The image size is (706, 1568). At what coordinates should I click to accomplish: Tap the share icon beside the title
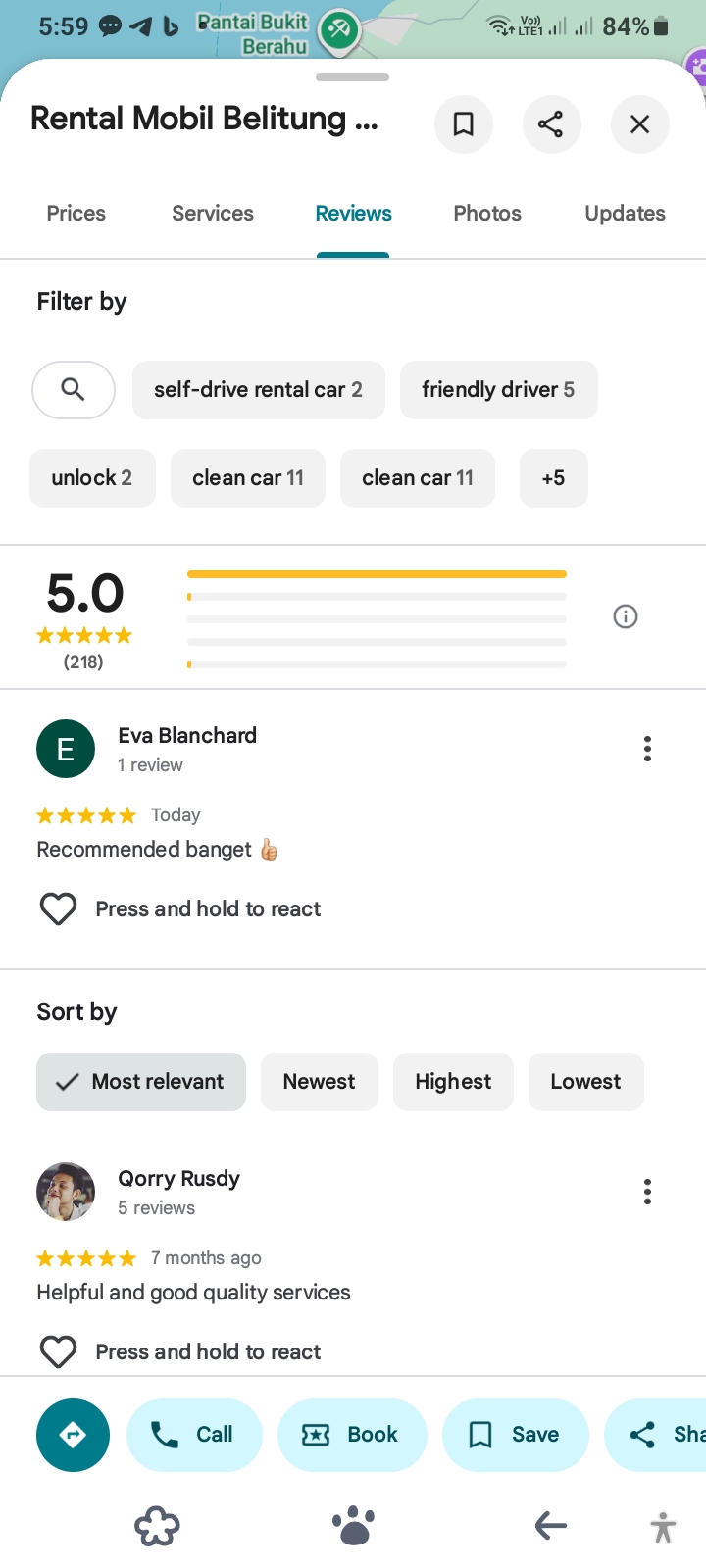coord(551,124)
